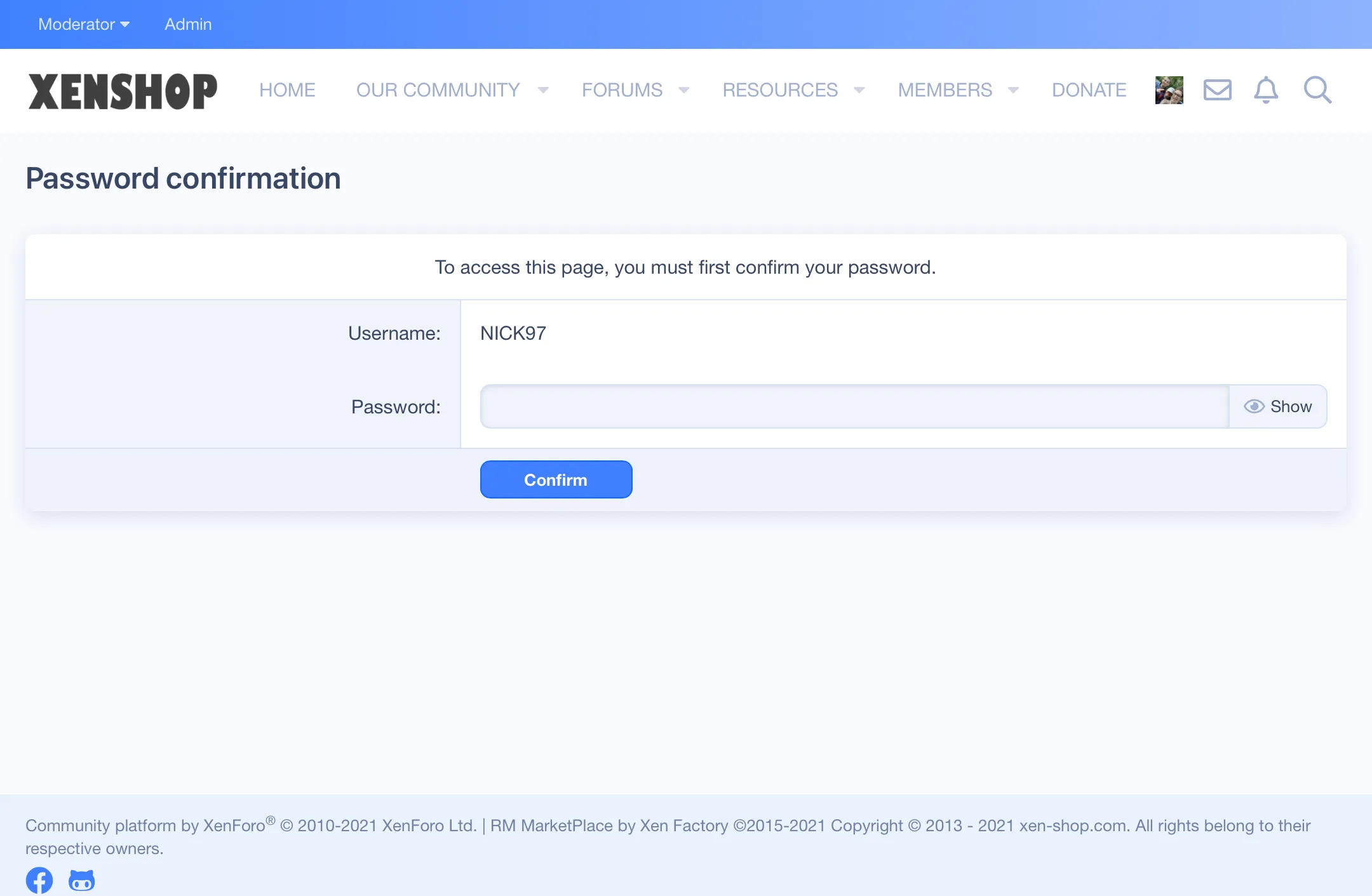The width and height of the screenshot is (1372, 896).
Task: Click the XENSHOP logo
Action: click(x=123, y=91)
